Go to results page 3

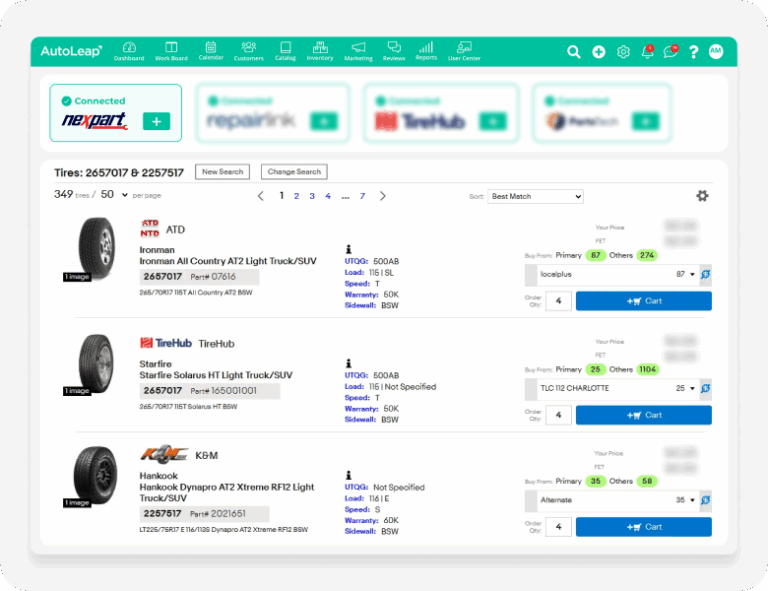[312, 196]
